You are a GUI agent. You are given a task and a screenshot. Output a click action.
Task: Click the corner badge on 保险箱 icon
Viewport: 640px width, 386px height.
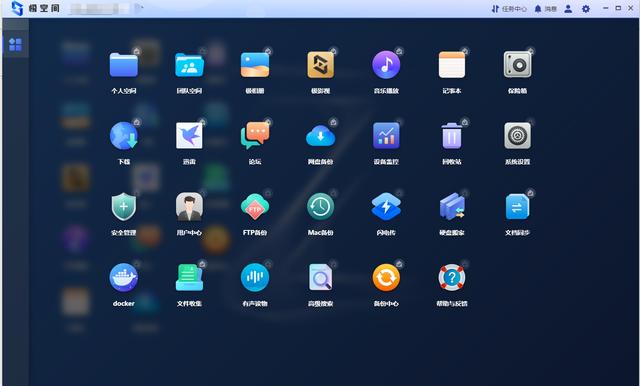pyautogui.click(x=531, y=51)
